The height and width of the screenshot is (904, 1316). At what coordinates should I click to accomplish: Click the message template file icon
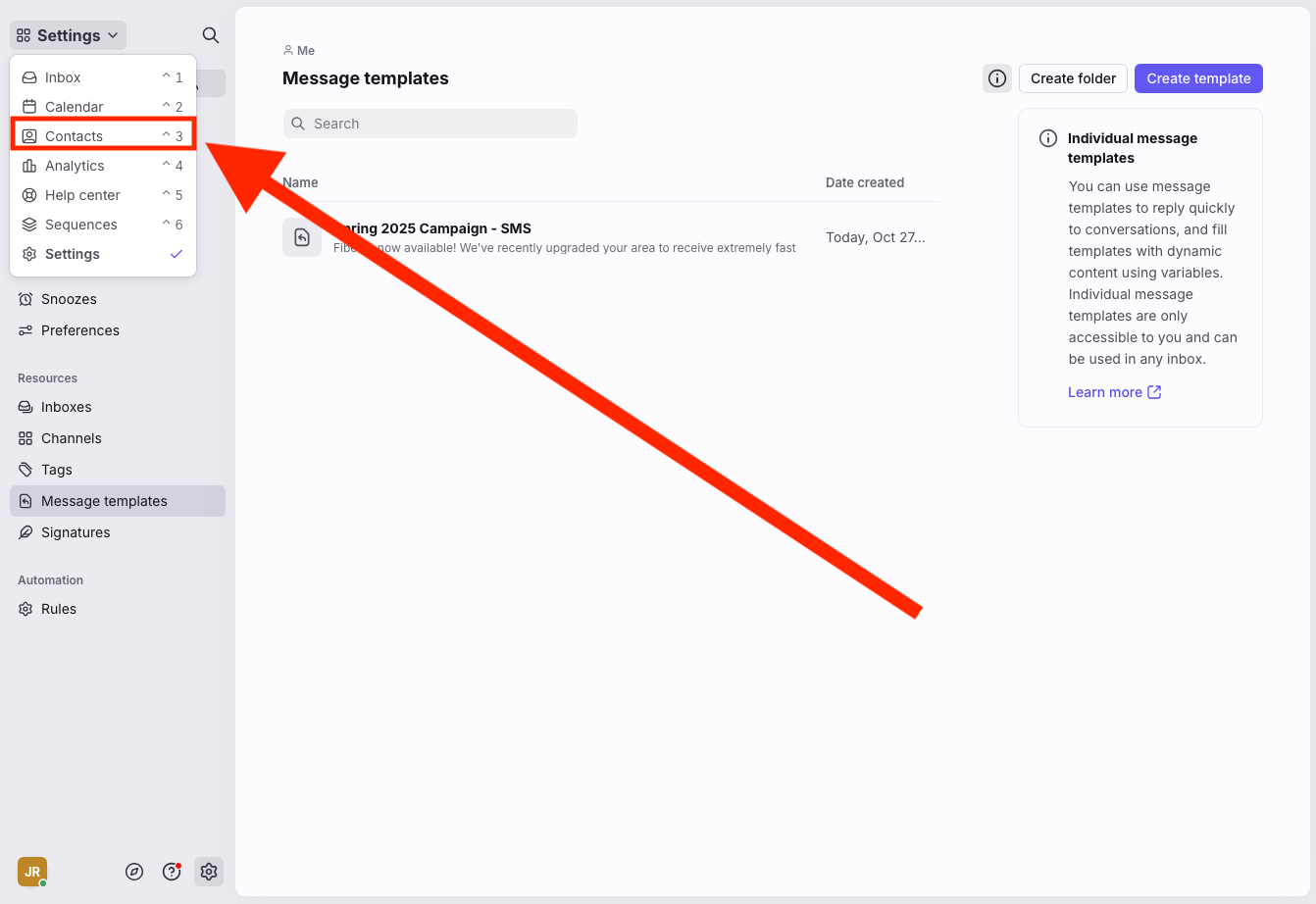tap(302, 237)
